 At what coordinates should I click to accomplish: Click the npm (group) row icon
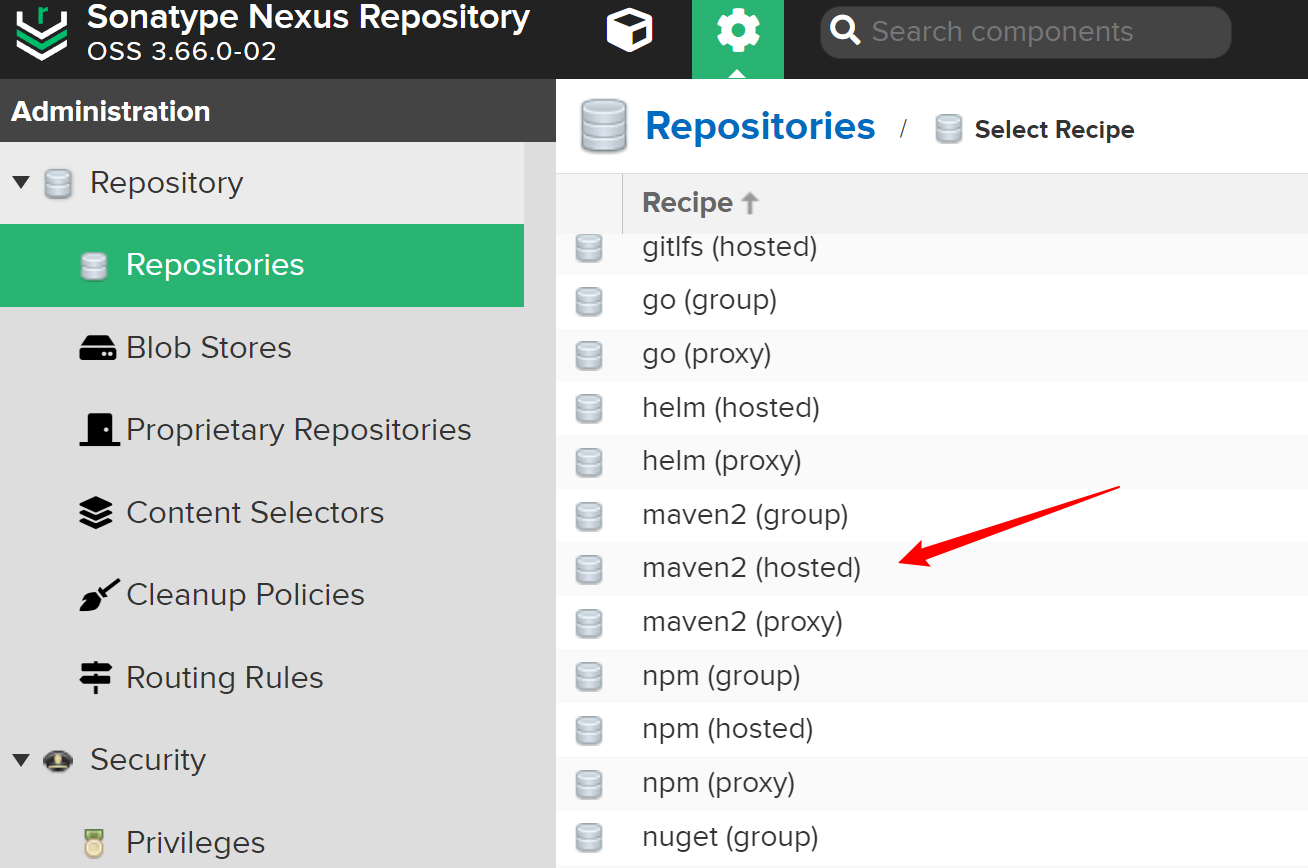coord(590,676)
